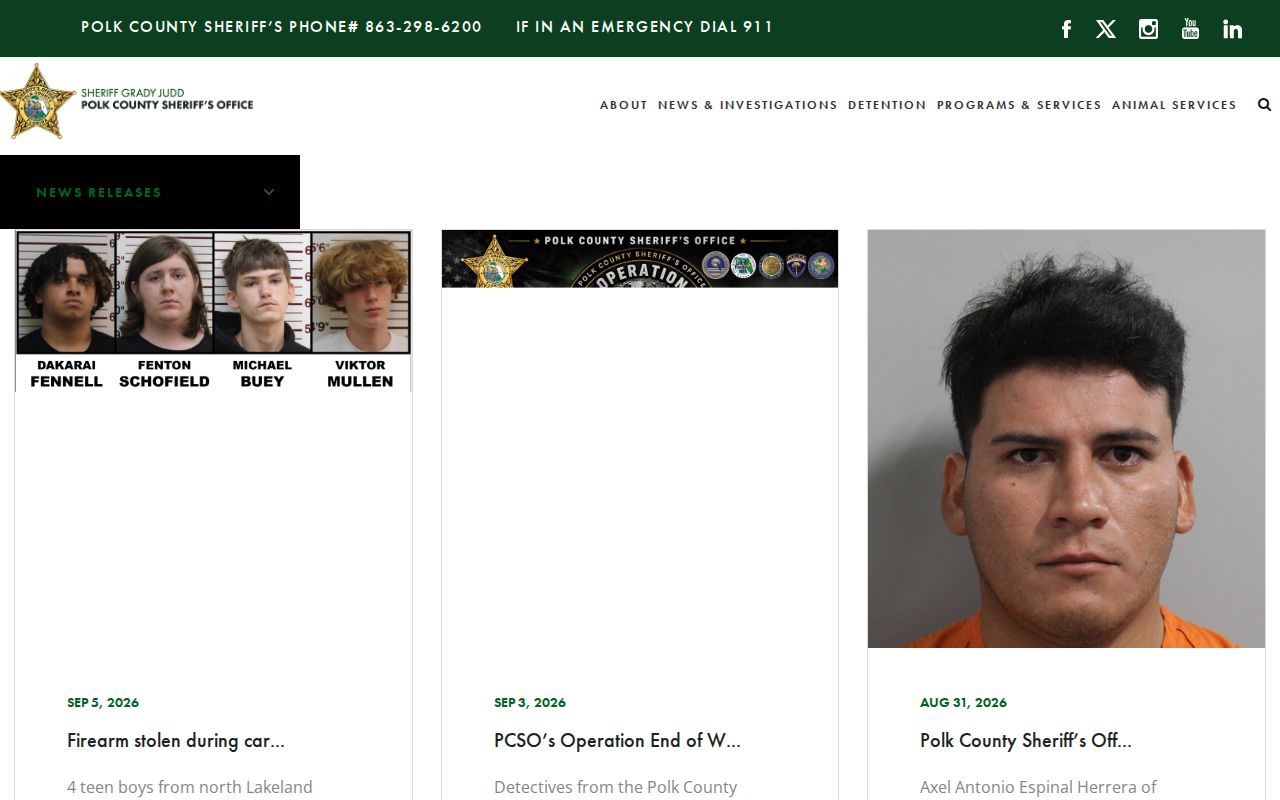This screenshot has height=800, width=1280.
Task: Open the About menu
Action: click(624, 105)
